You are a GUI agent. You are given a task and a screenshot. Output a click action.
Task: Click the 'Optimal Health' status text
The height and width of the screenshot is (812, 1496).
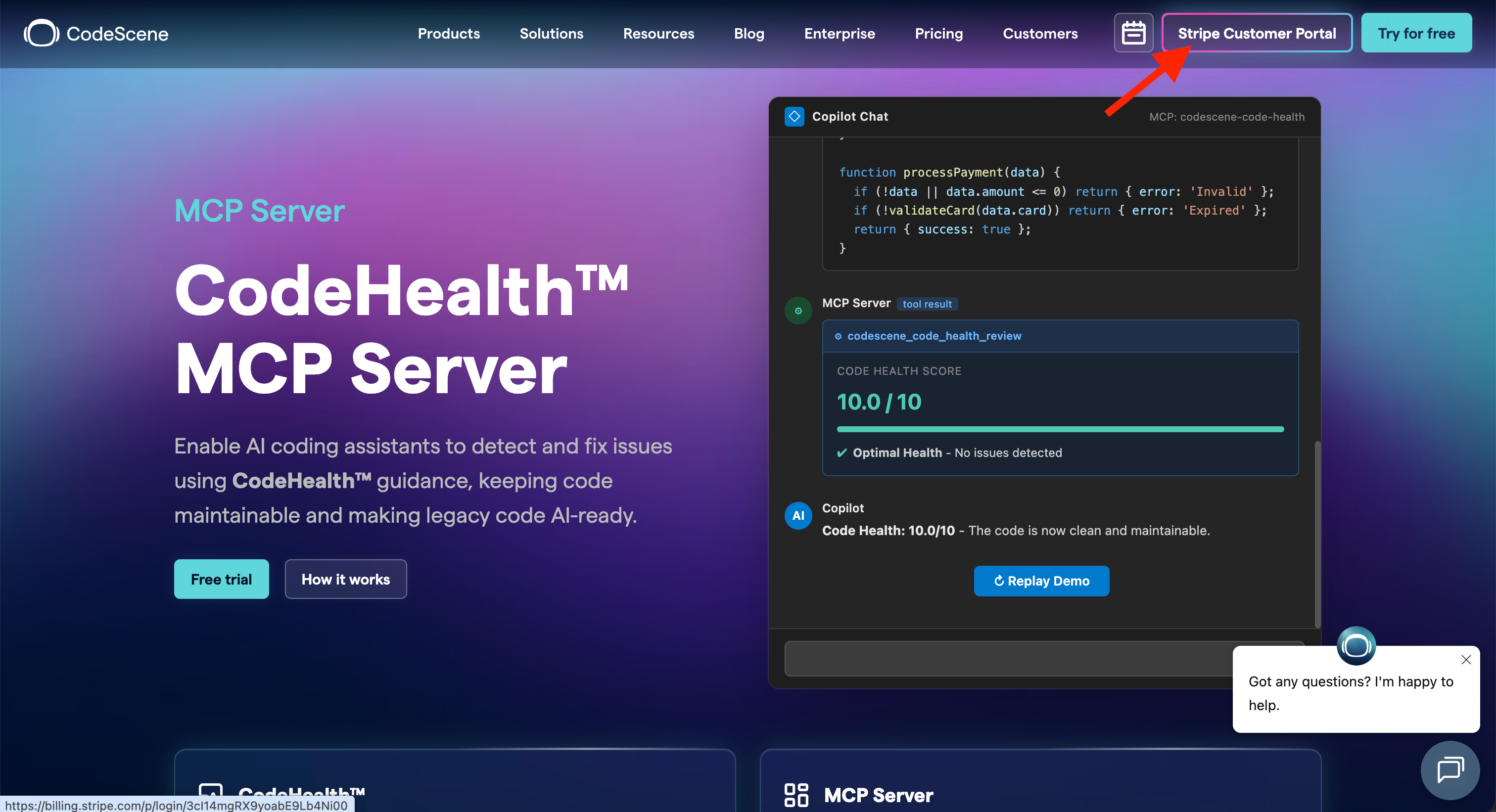tap(897, 452)
